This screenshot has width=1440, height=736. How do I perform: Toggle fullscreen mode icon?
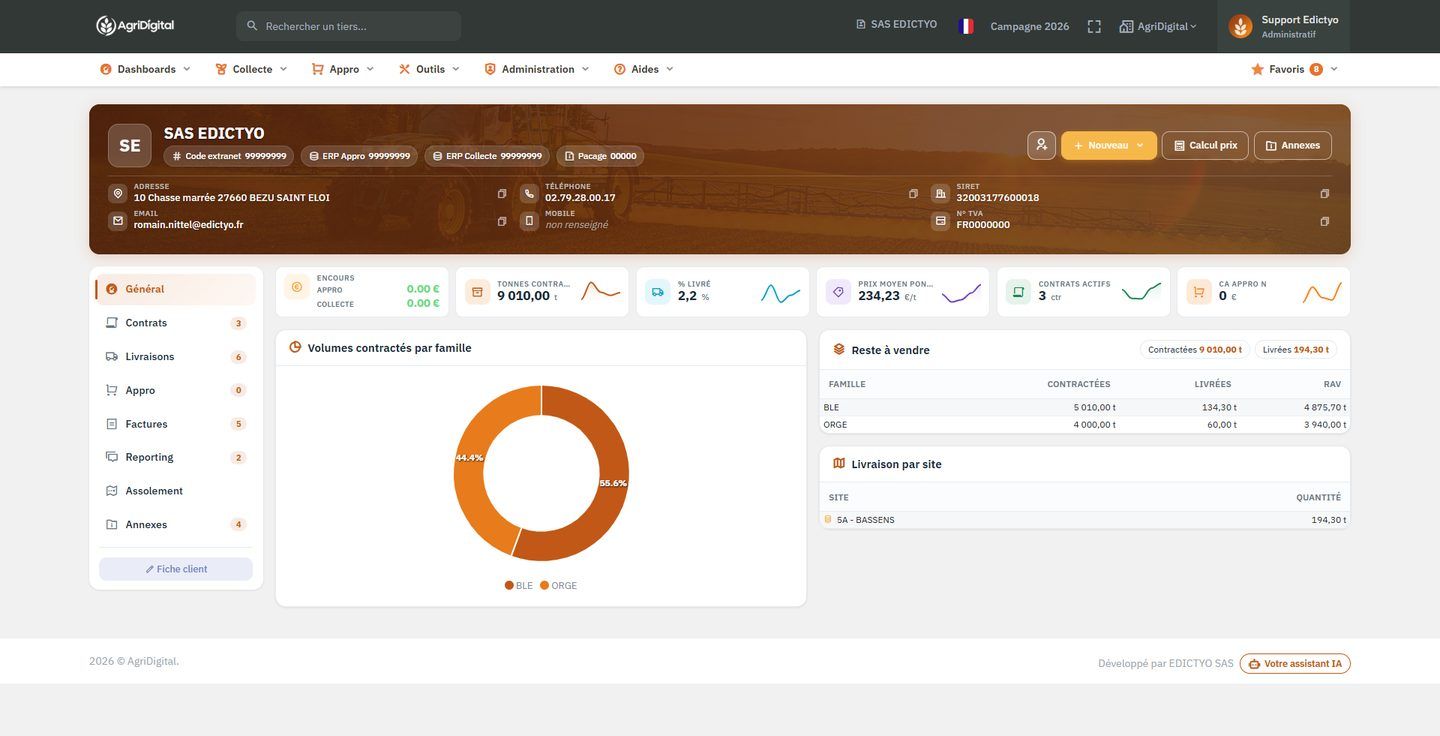[1094, 26]
